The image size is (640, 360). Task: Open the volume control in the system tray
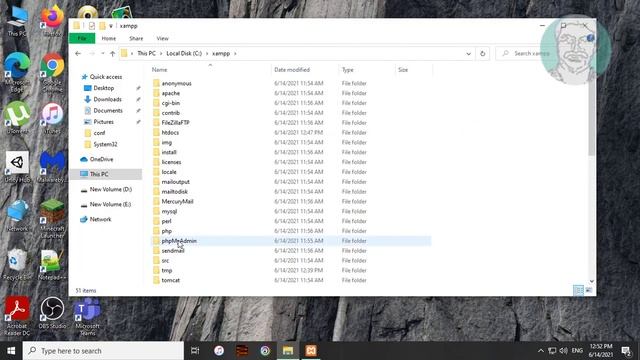coord(564,351)
